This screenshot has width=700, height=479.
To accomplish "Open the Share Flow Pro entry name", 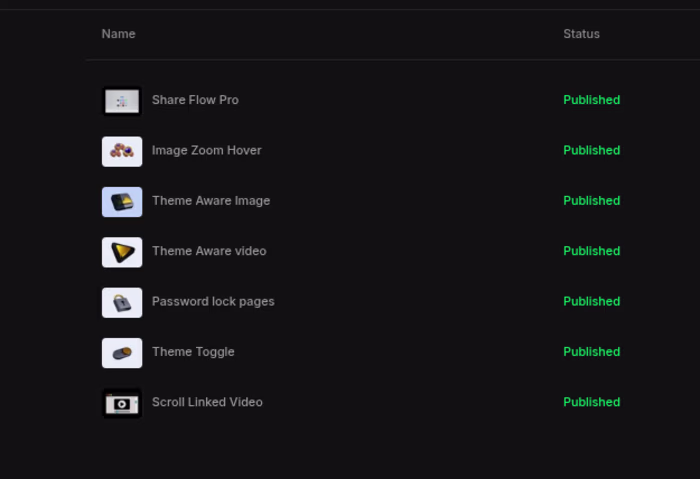I will (195, 100).
